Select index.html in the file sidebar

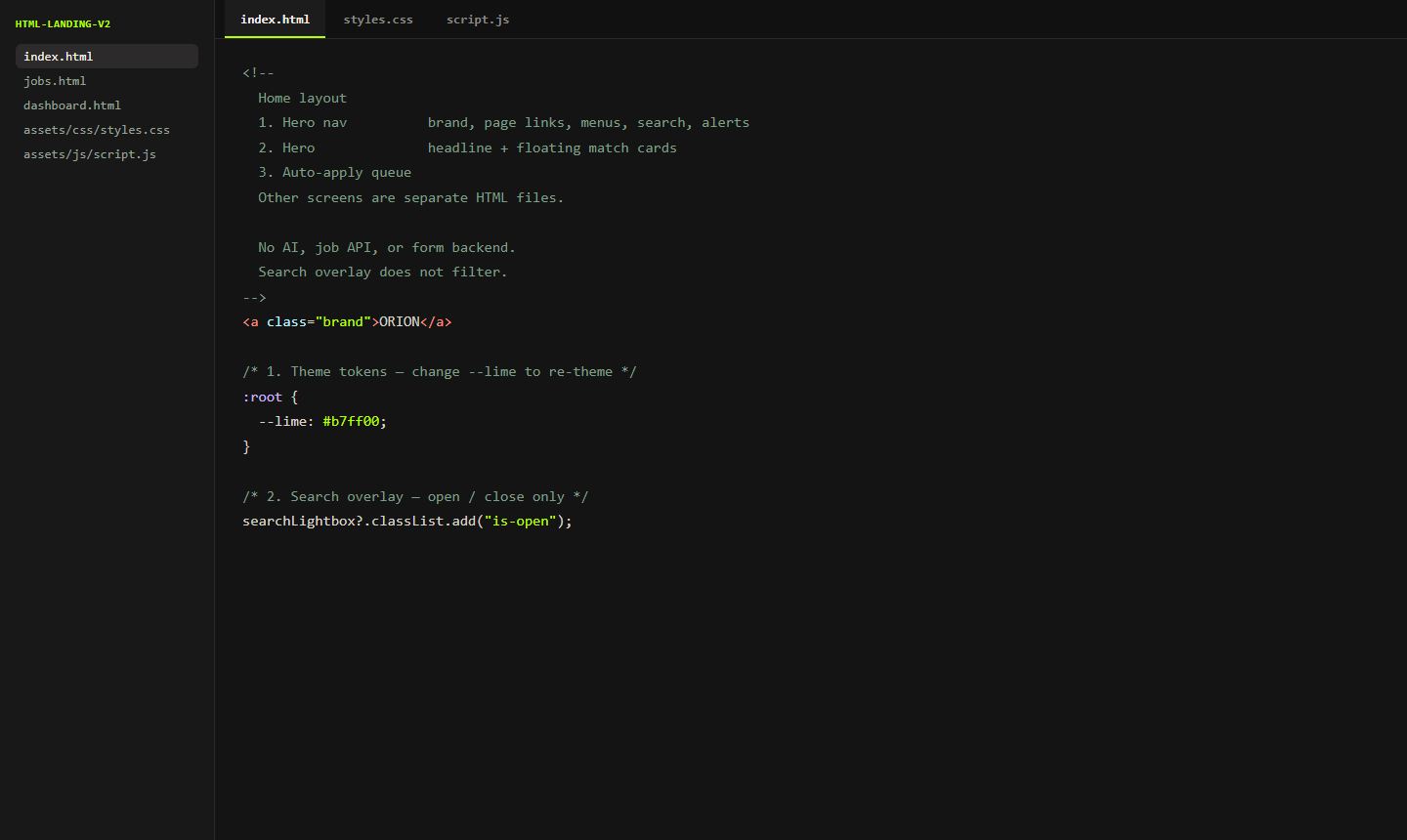[107, 57]
